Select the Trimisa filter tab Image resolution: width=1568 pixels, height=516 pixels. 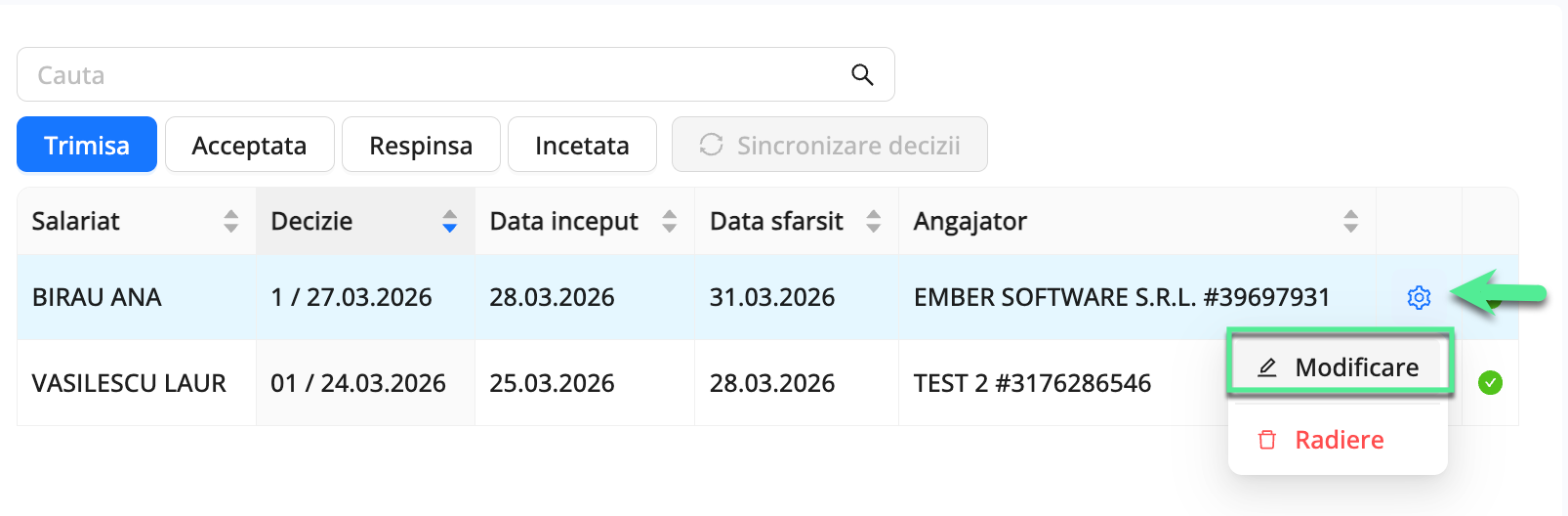[87, 145]
